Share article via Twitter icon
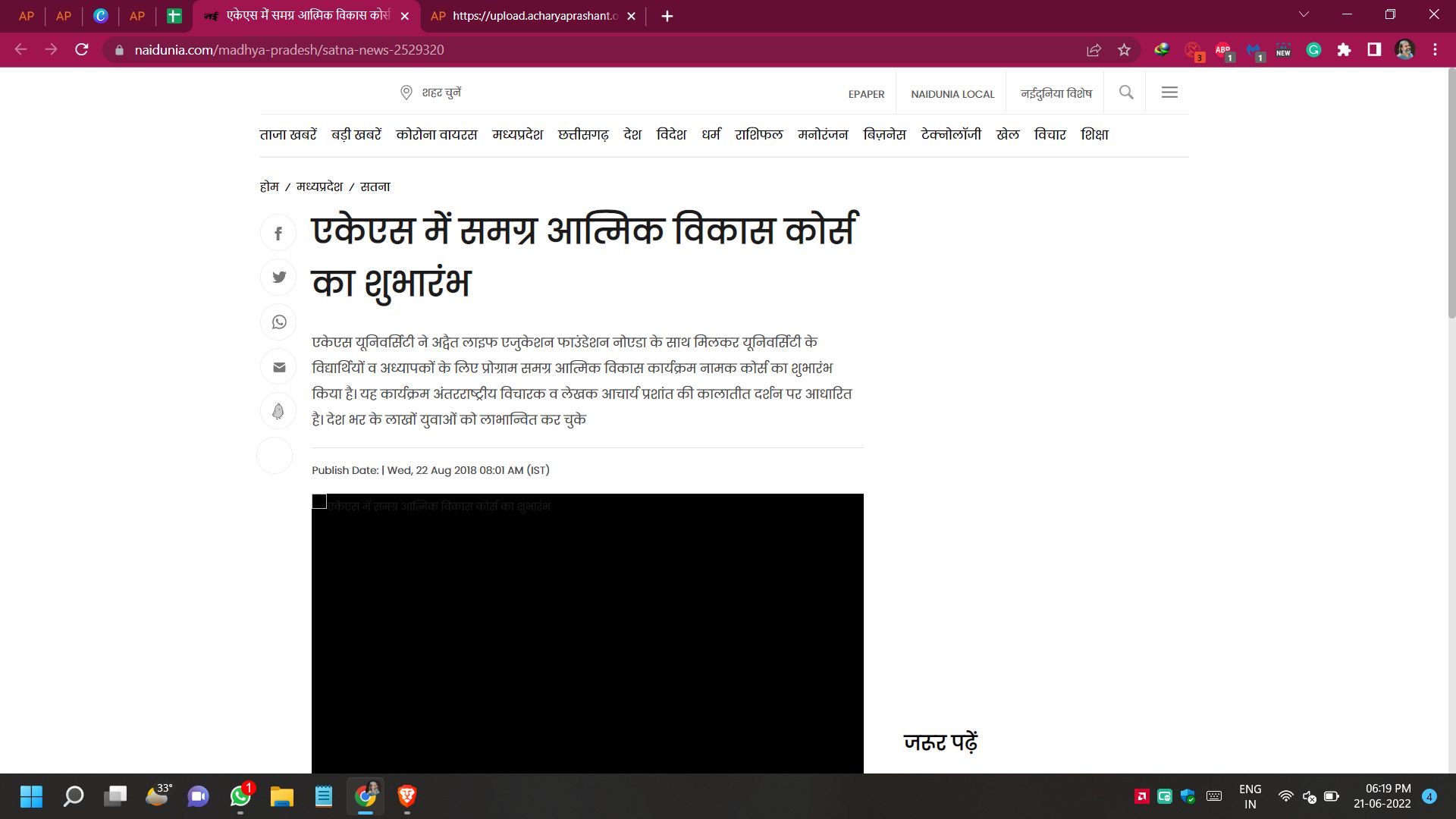 click(x=278, y=277)
